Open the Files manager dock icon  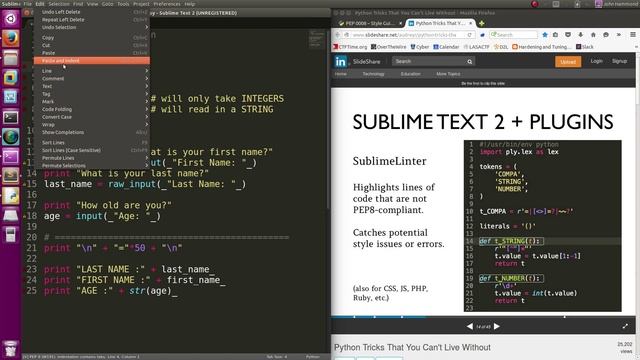point(11,58)
